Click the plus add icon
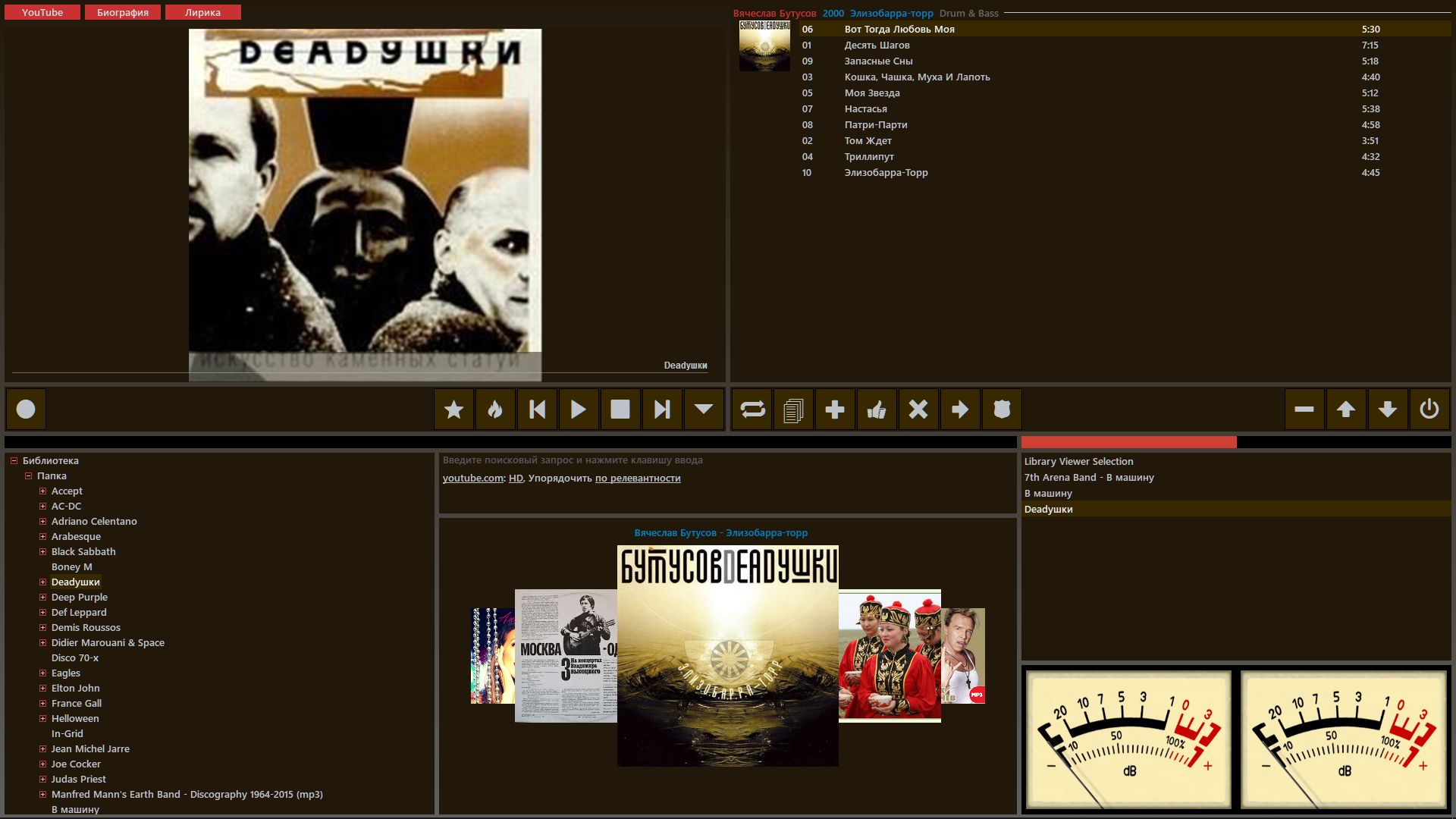The image size is (1456, 819). pos(835,409)
